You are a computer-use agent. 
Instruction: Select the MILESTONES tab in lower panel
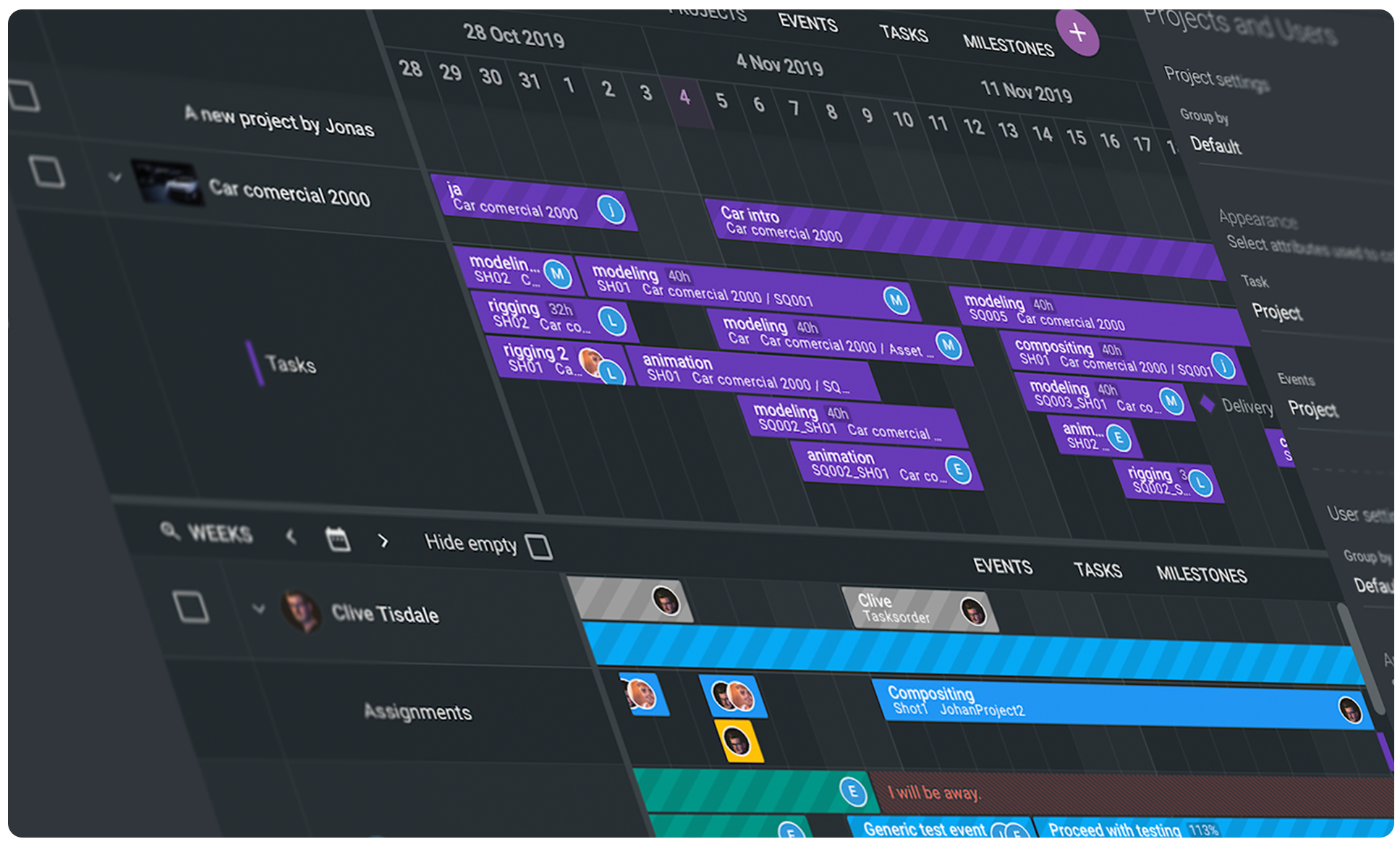click(x=1201, y=575)
